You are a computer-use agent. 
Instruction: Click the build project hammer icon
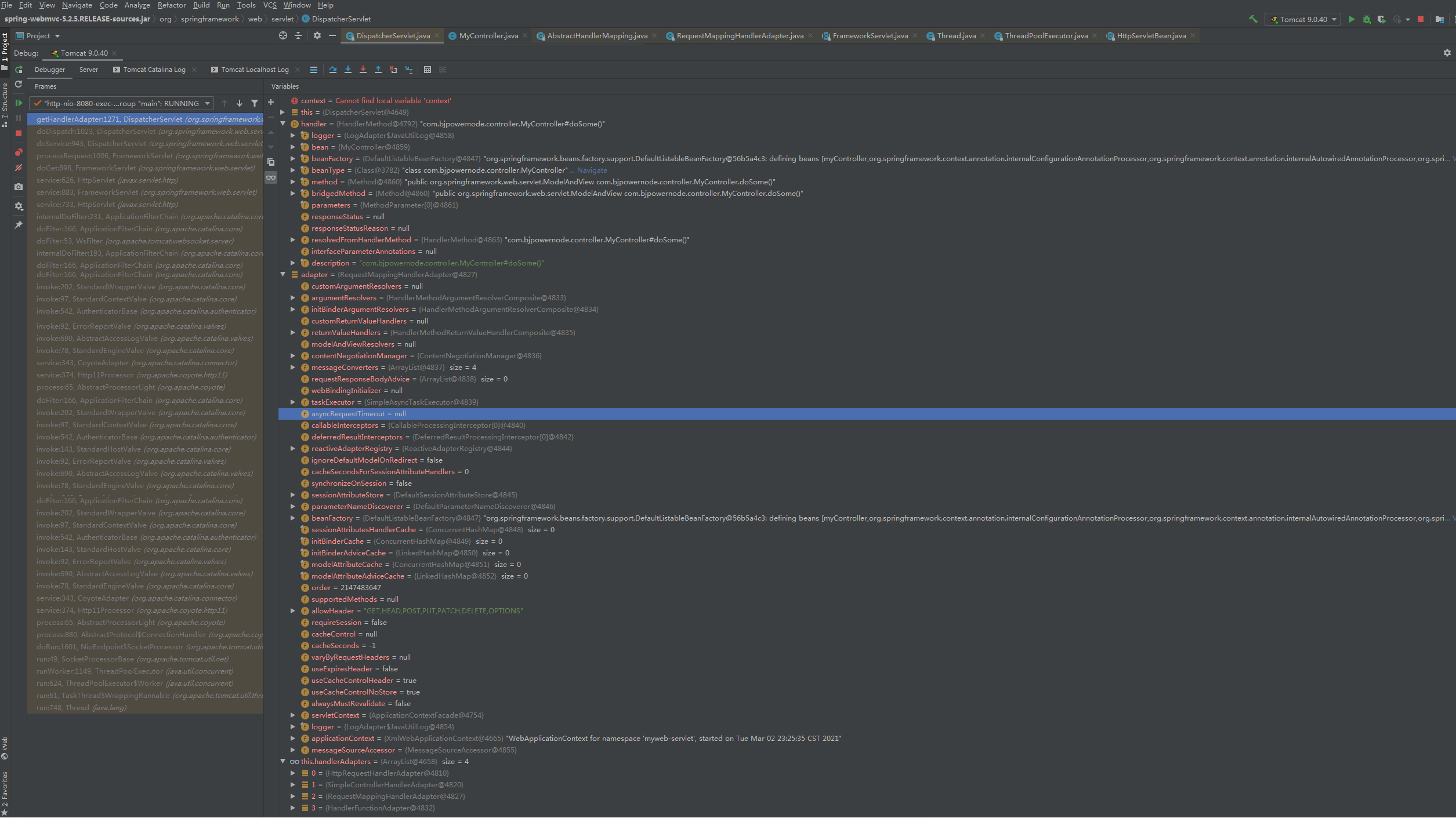coord(1254,19)
